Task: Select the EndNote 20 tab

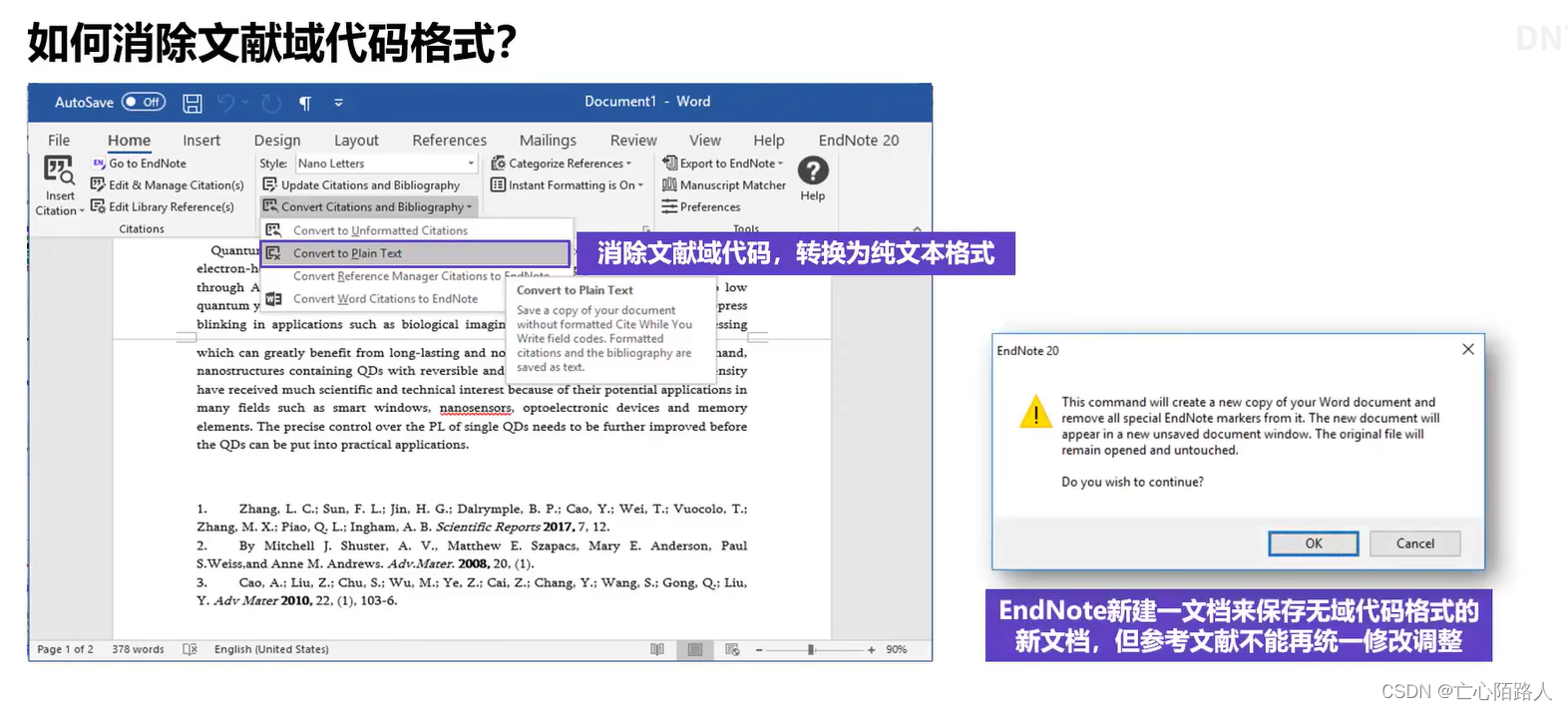Action: pos(859,141)
